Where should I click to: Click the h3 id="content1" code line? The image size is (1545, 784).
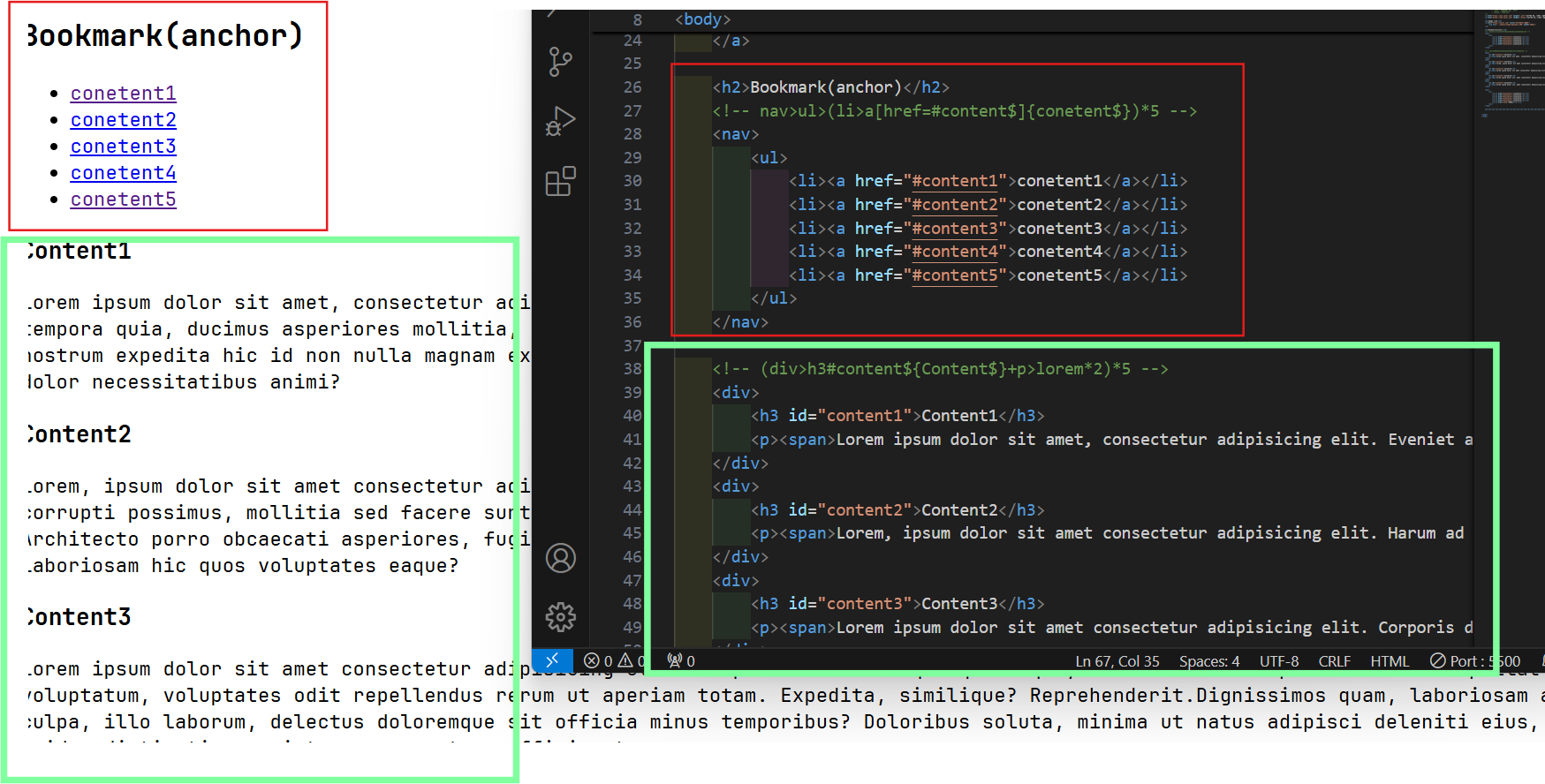897,416
